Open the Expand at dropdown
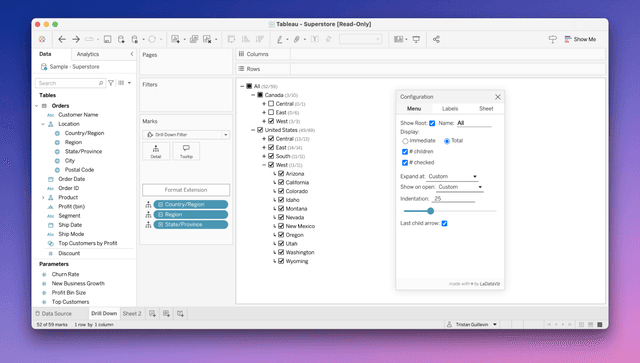Screen dimensions: 640x363 pos(452,176)
